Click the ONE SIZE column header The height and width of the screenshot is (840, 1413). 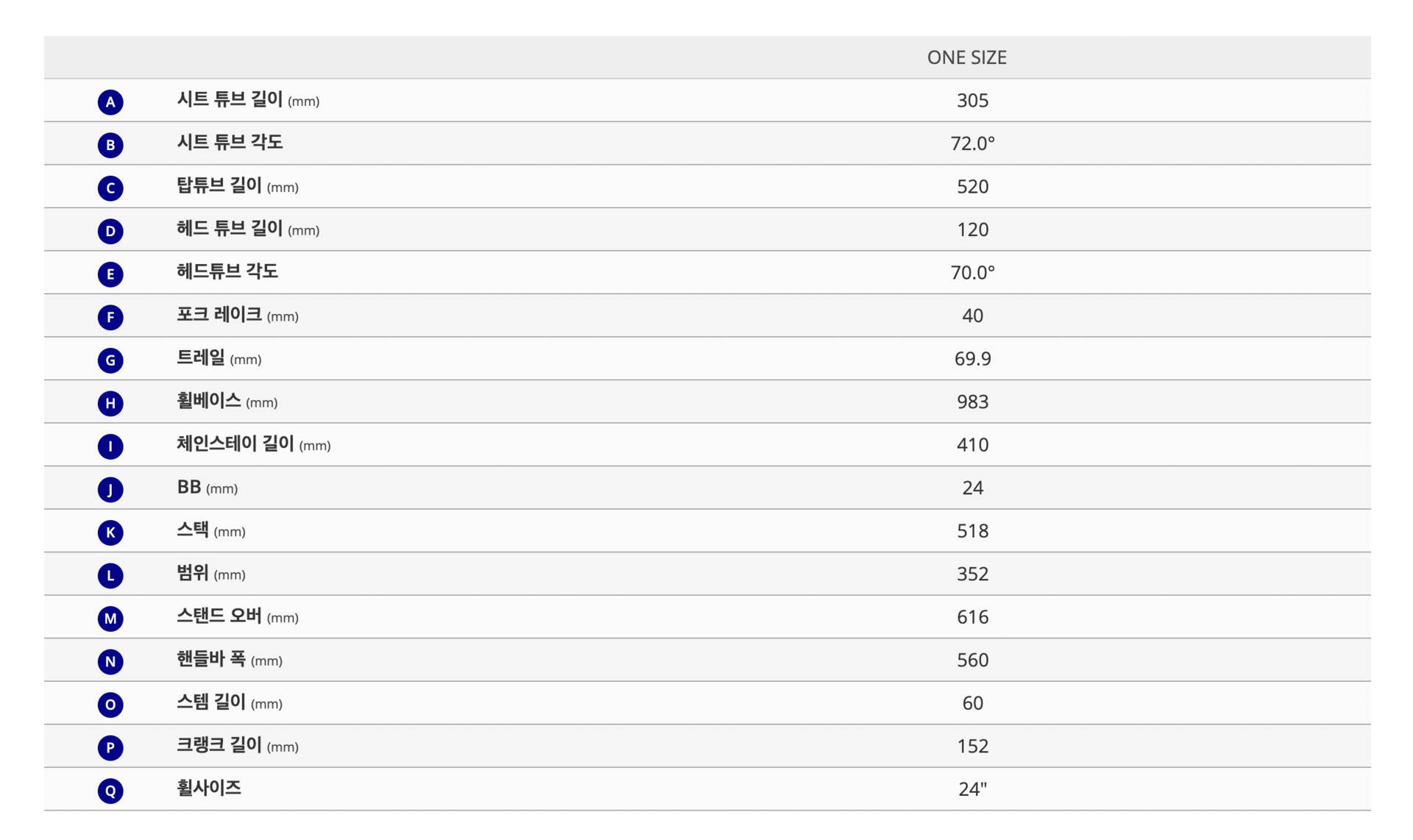click(x=966, y=57)
